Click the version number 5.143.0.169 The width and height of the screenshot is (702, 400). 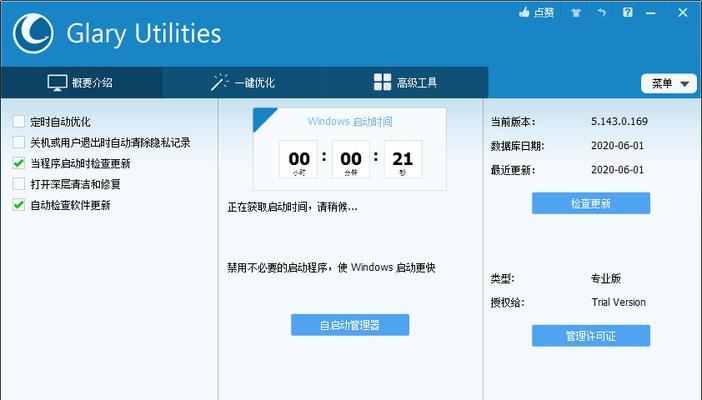pyautogui.click(x=620, y=121)
